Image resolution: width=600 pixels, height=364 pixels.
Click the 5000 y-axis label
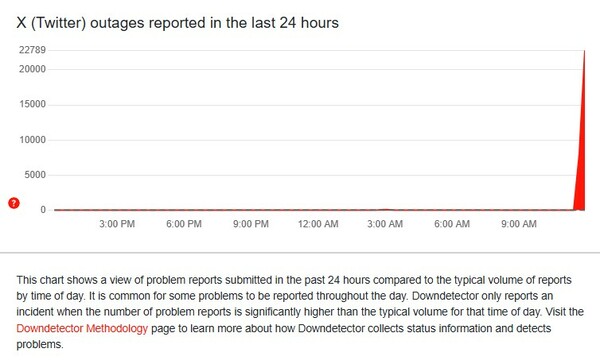(35, 175)
